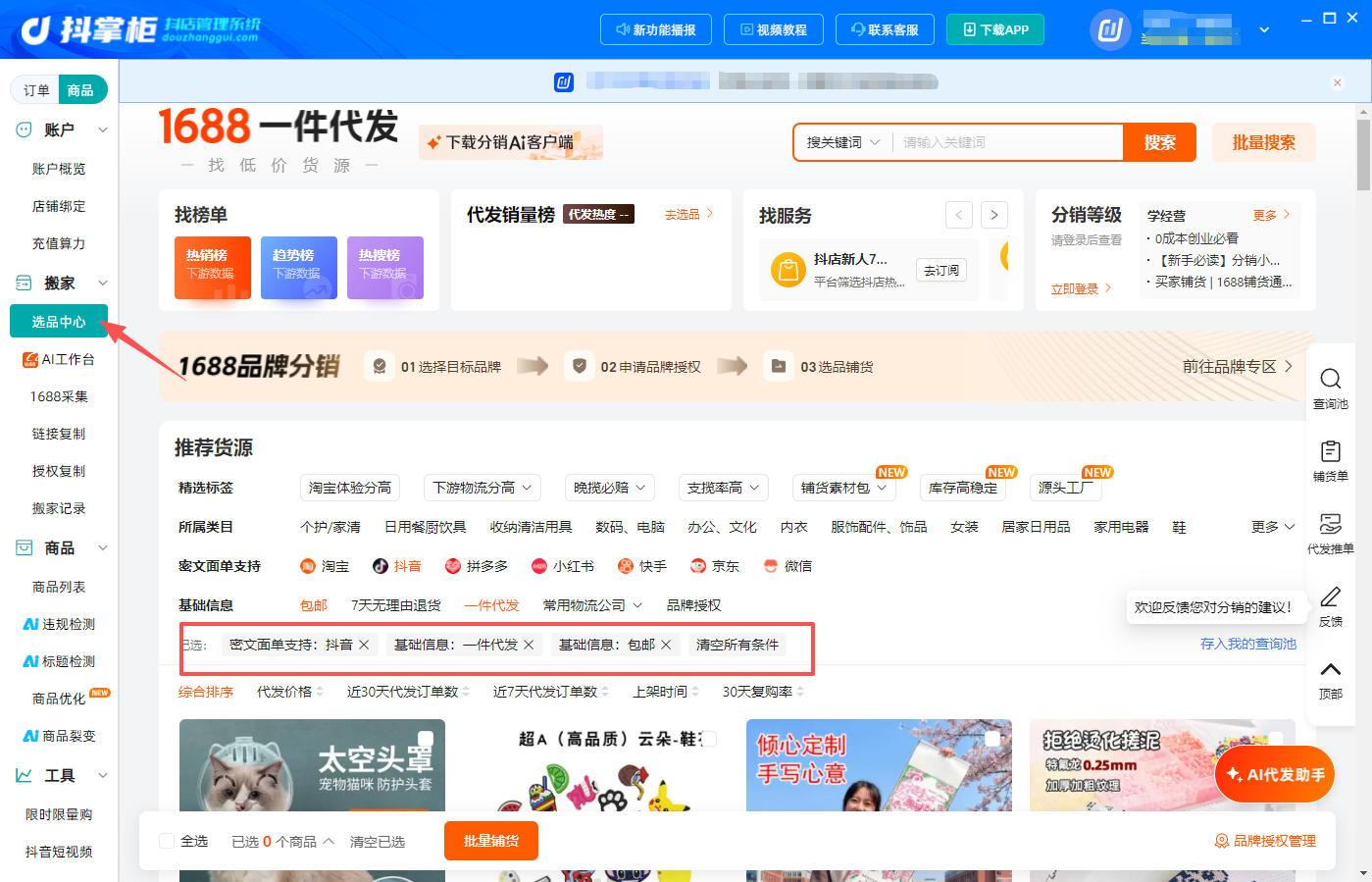Open 选品中心 in the sidebar
The height and width of the screenshot is (882, 1372).
(x=59, y=322)
